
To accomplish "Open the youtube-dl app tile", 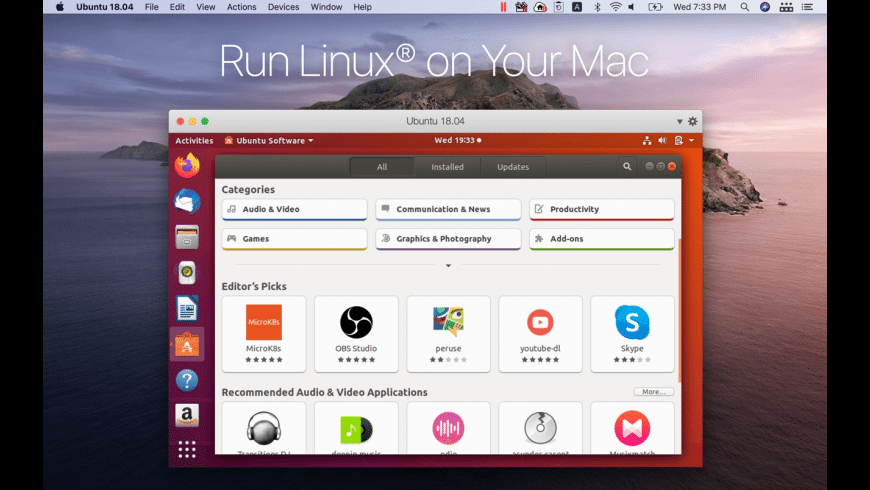I will (540, 334).
